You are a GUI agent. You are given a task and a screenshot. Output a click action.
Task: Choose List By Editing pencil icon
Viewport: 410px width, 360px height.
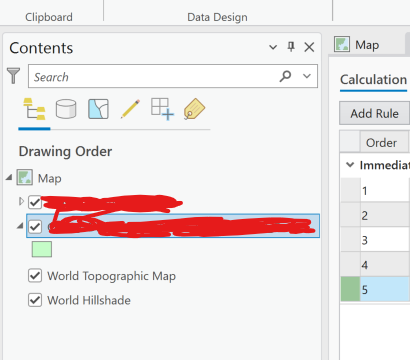[x=130, y=109]
